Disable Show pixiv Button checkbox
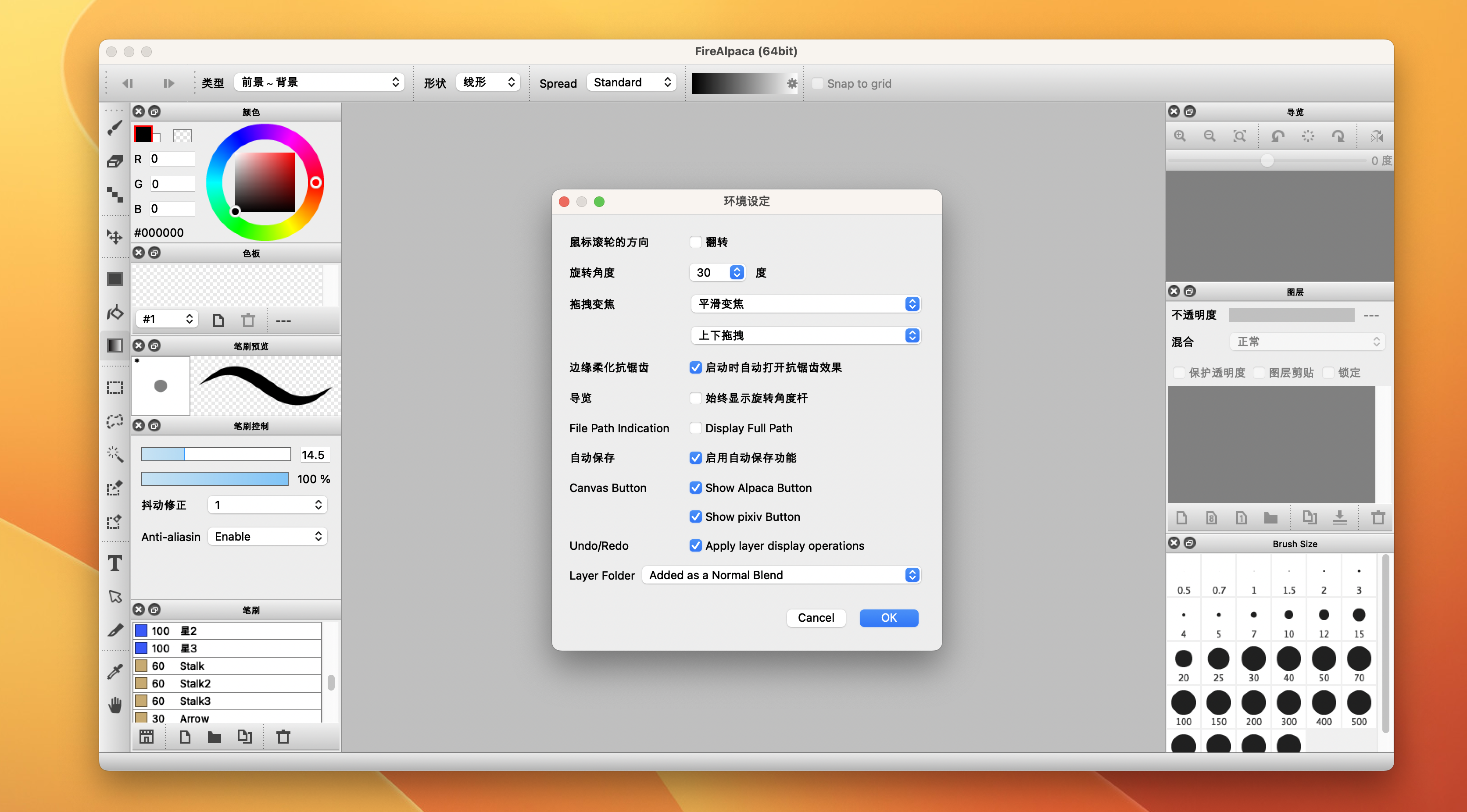 (695, 516)
